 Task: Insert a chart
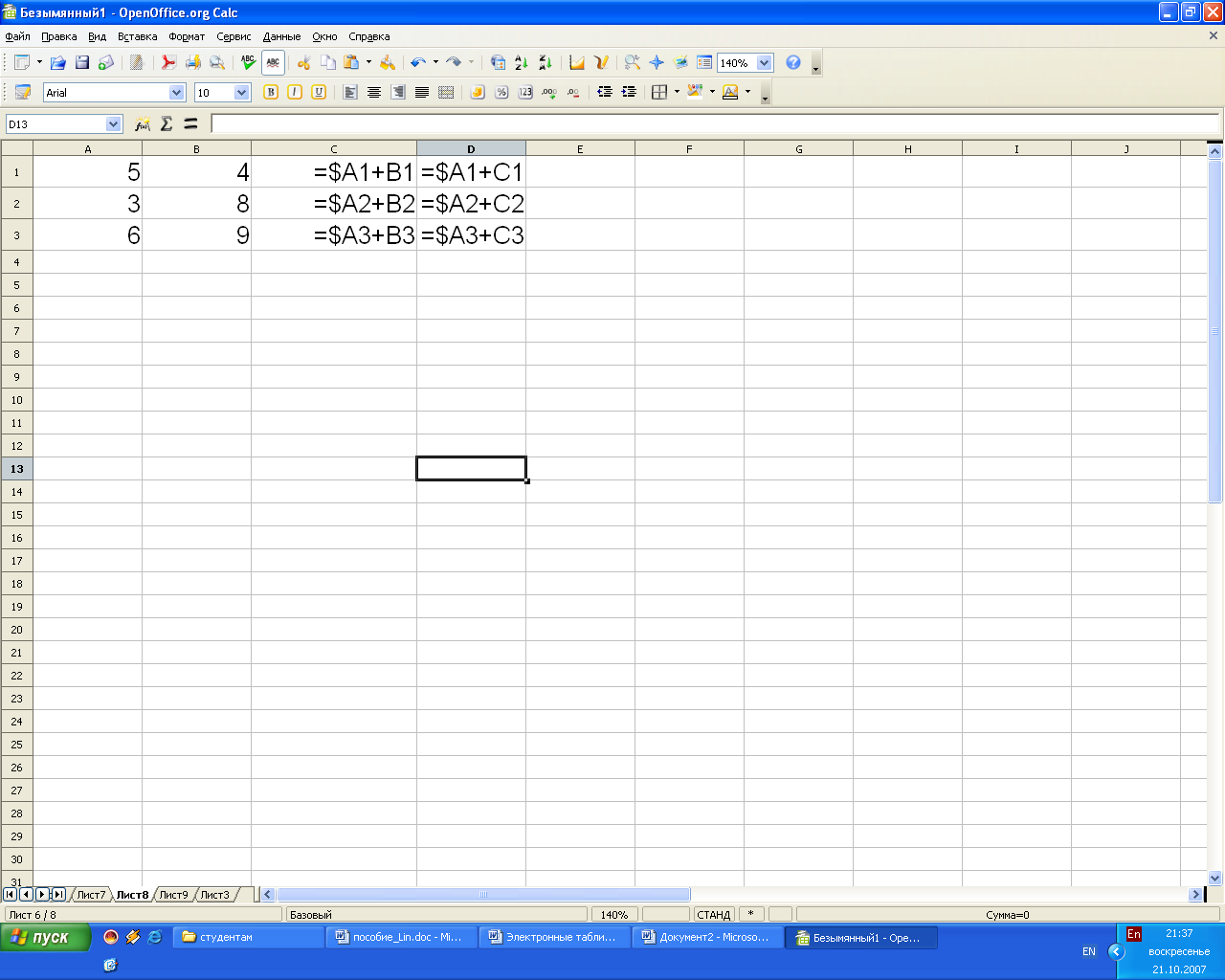tap(577, 63)
